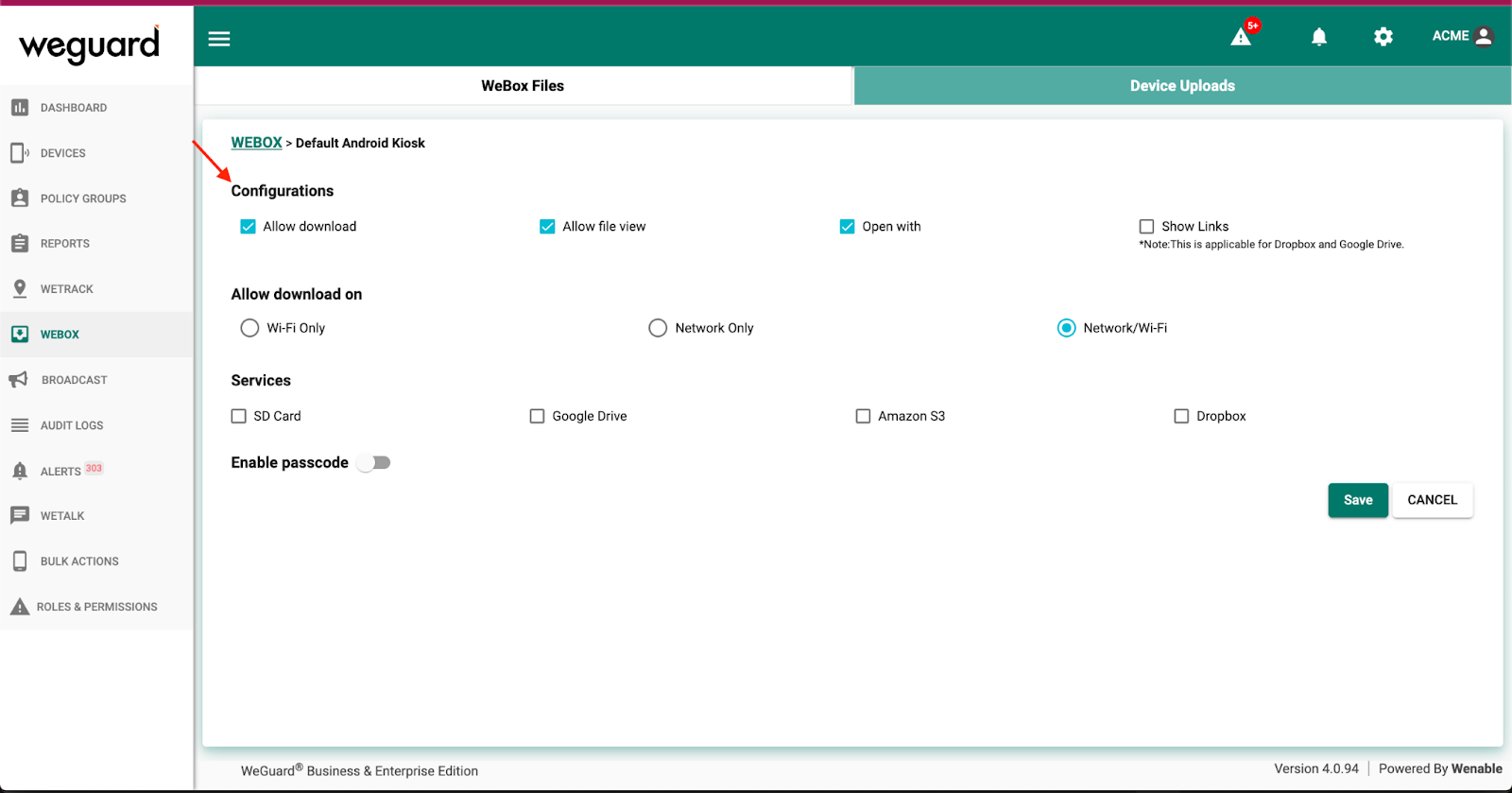Click the Audit Logs list icon
Screen dimensions: 1512x793
coord(20,425)
